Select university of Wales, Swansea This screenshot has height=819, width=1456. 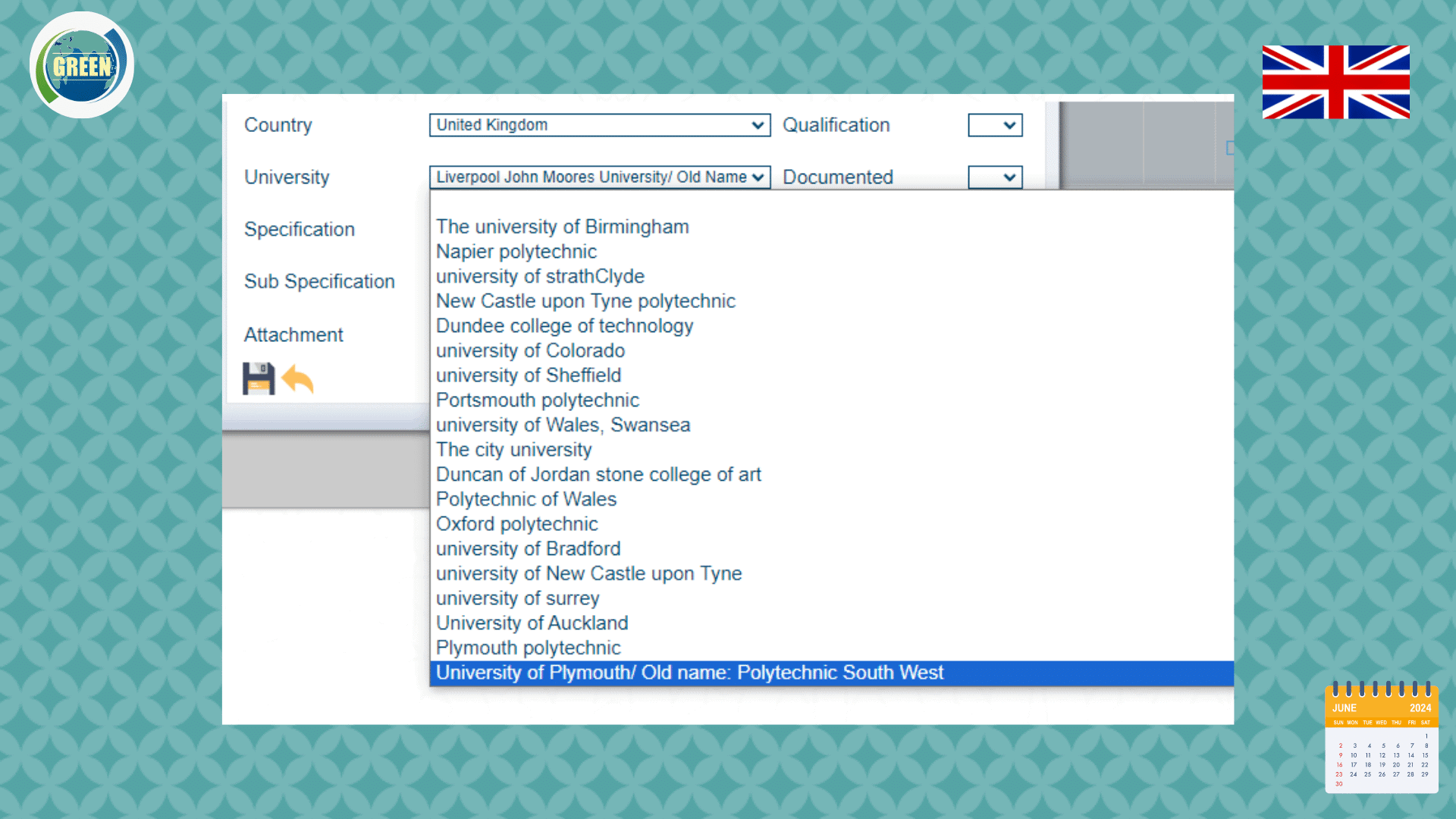click(563, 425)
